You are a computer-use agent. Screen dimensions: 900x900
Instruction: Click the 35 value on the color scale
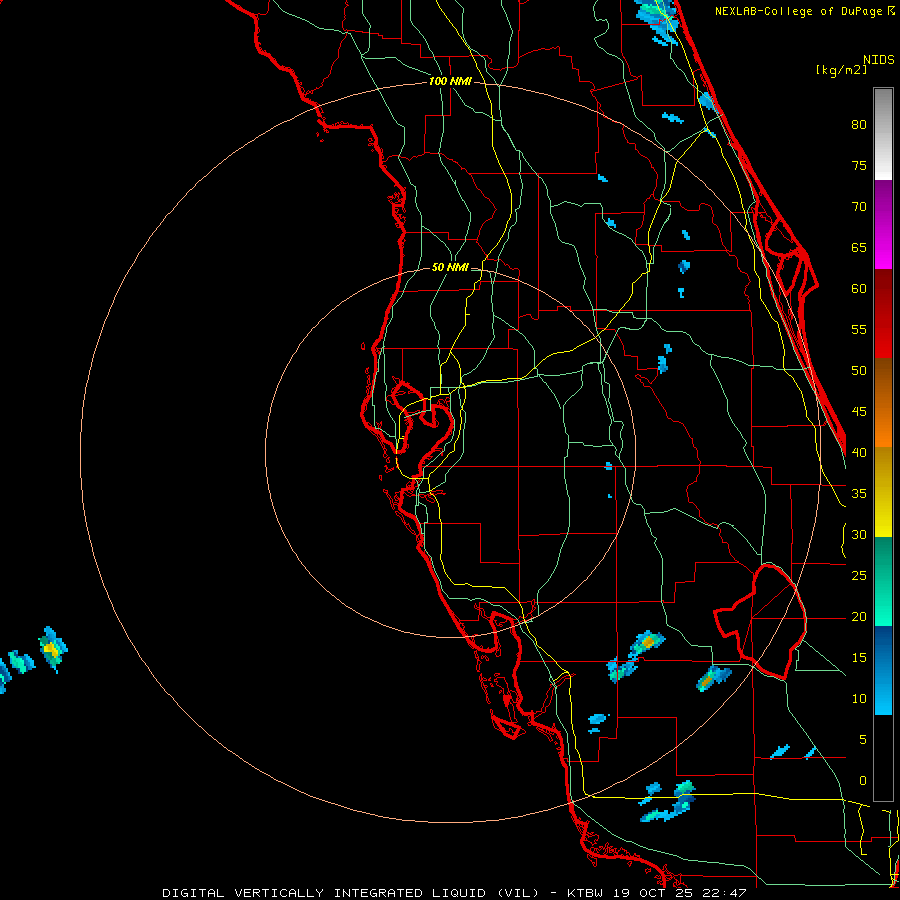click(859, 494)
